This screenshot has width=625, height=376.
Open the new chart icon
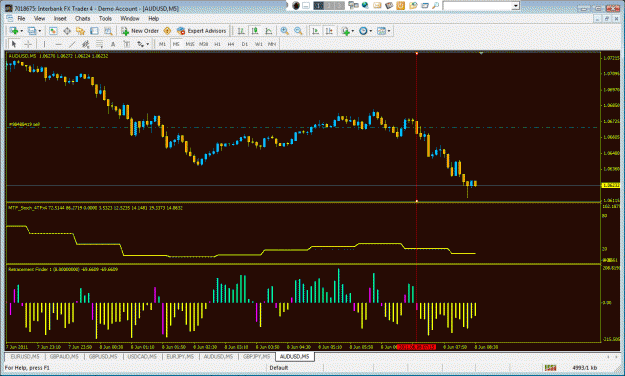(14, 31)
